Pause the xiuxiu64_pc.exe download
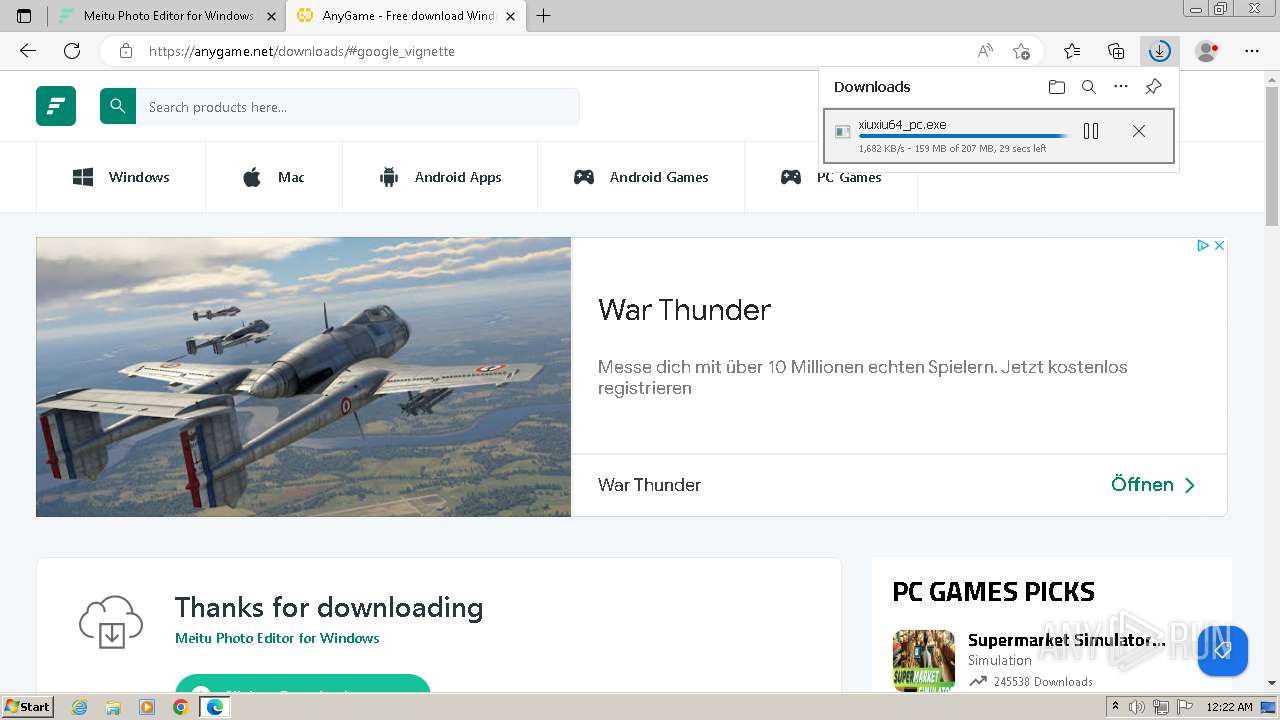 pyautogui.click(x=1091, y=131)
